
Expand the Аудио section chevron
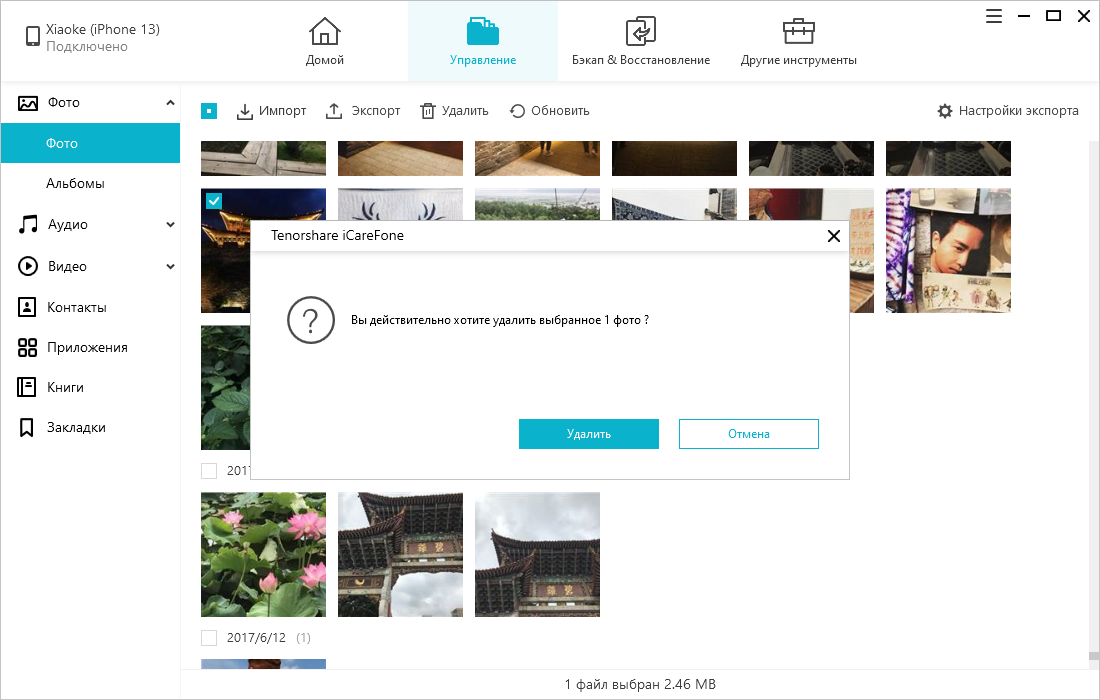point(170,224)
